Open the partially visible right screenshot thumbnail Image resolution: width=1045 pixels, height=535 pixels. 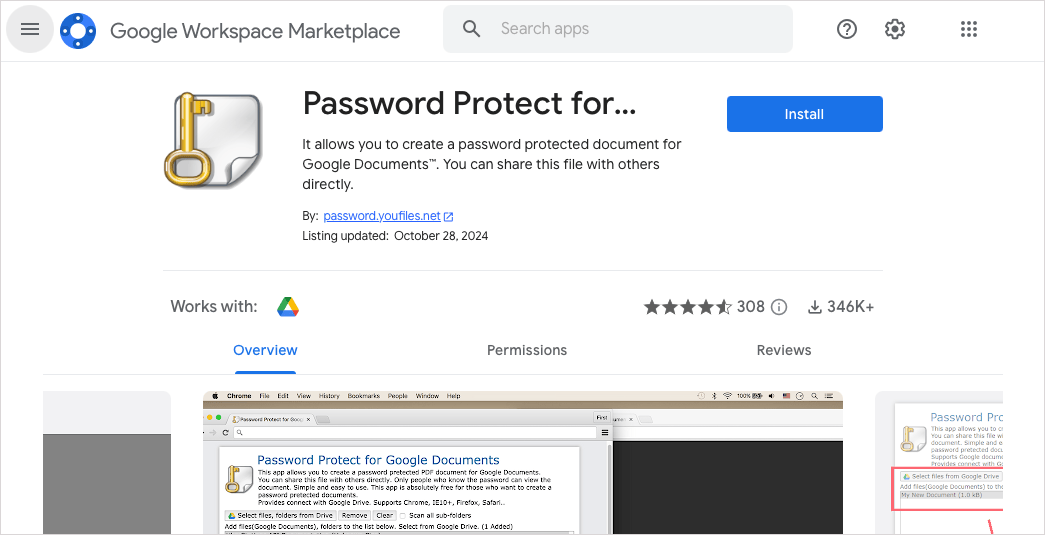939,462
